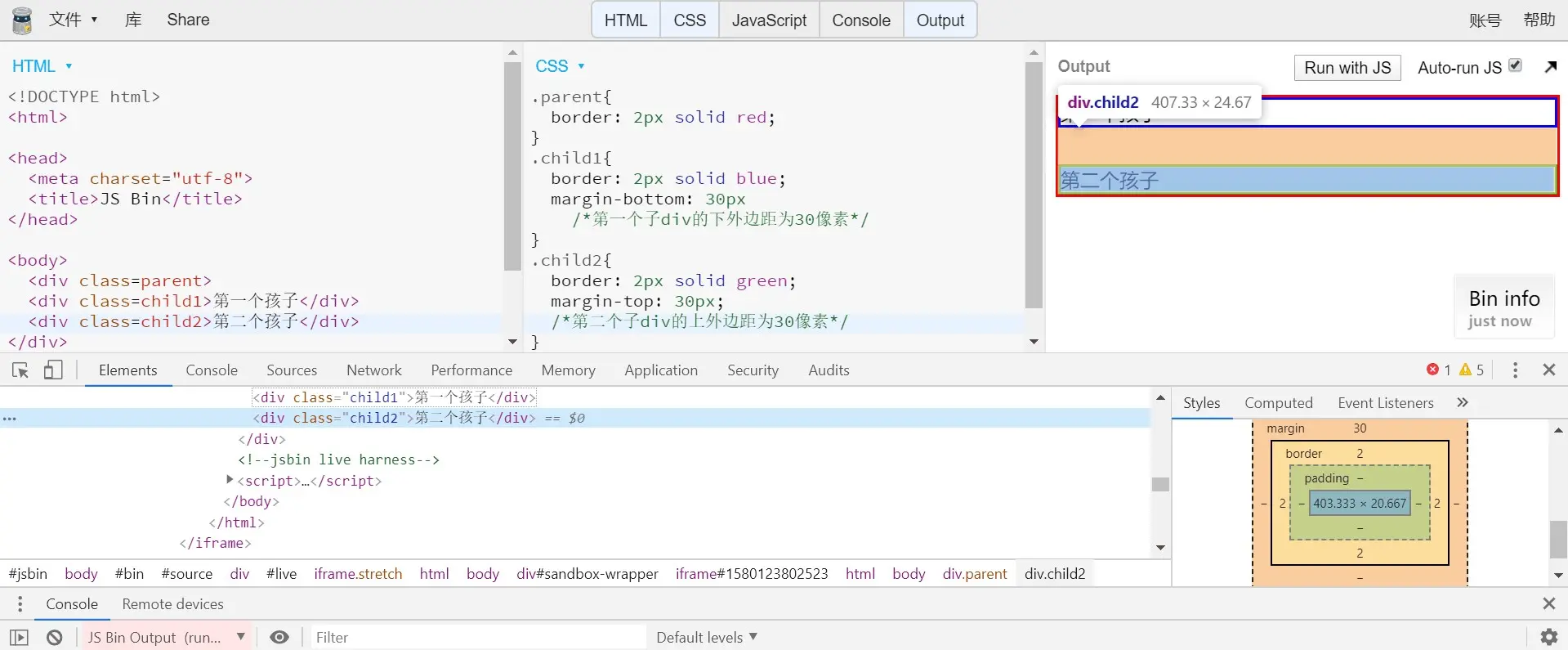Screen dimensions: 1568x650
Task: Create a live expression with eye icon
Action: (279, 638)
